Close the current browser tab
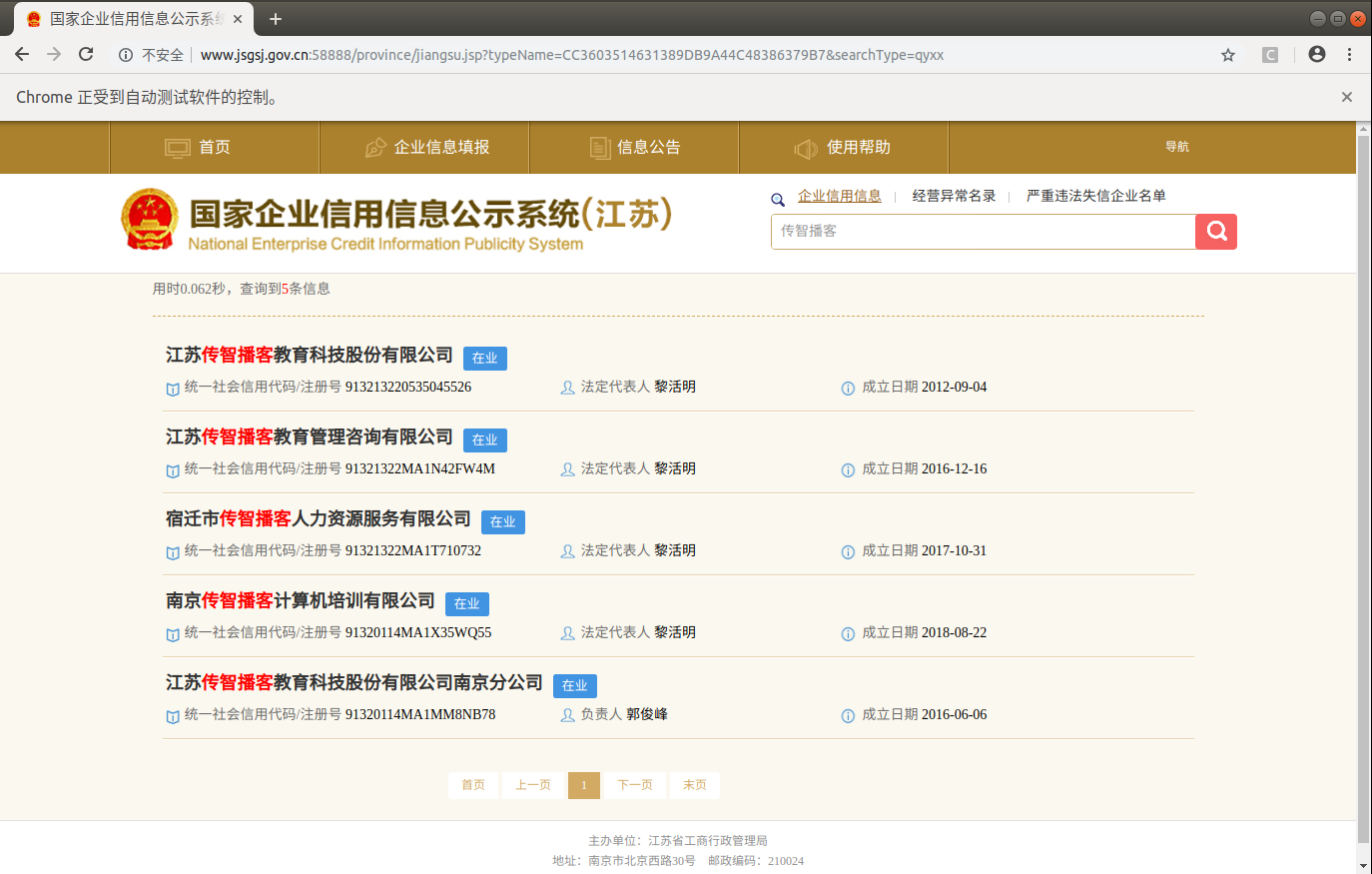 tap(238, 19)
